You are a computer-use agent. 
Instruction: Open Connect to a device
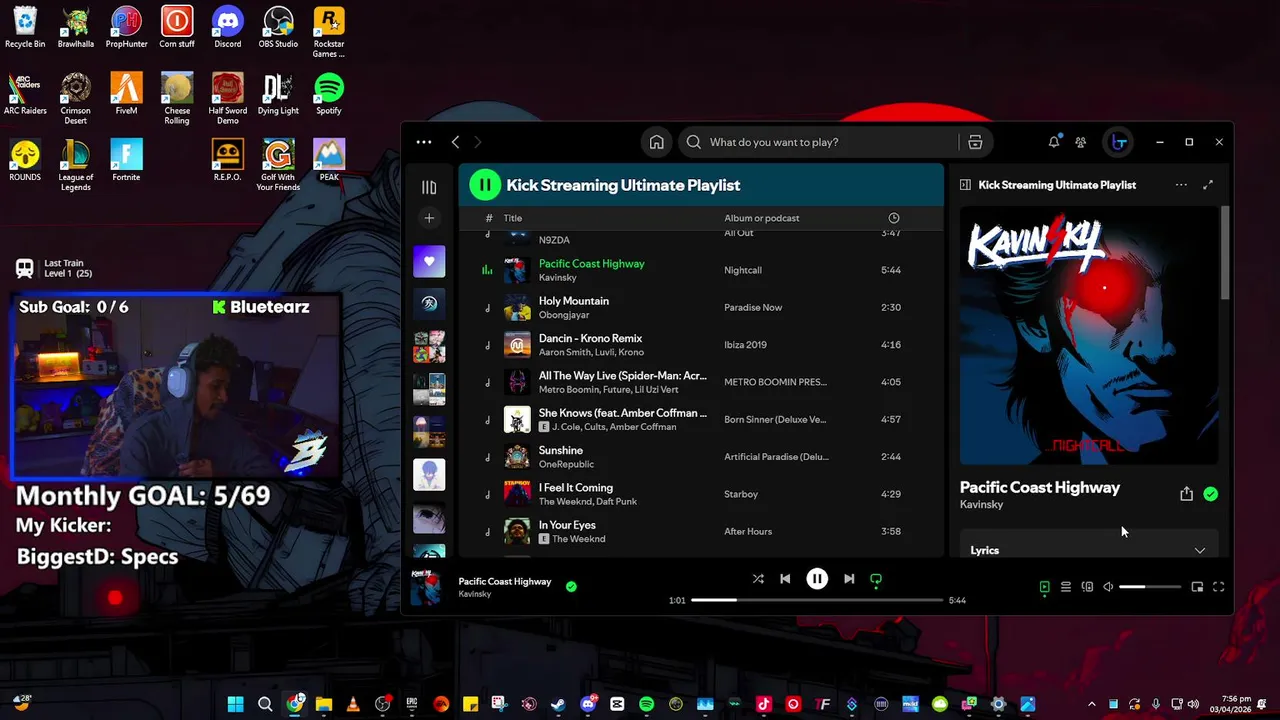(x=1087, y=587)
